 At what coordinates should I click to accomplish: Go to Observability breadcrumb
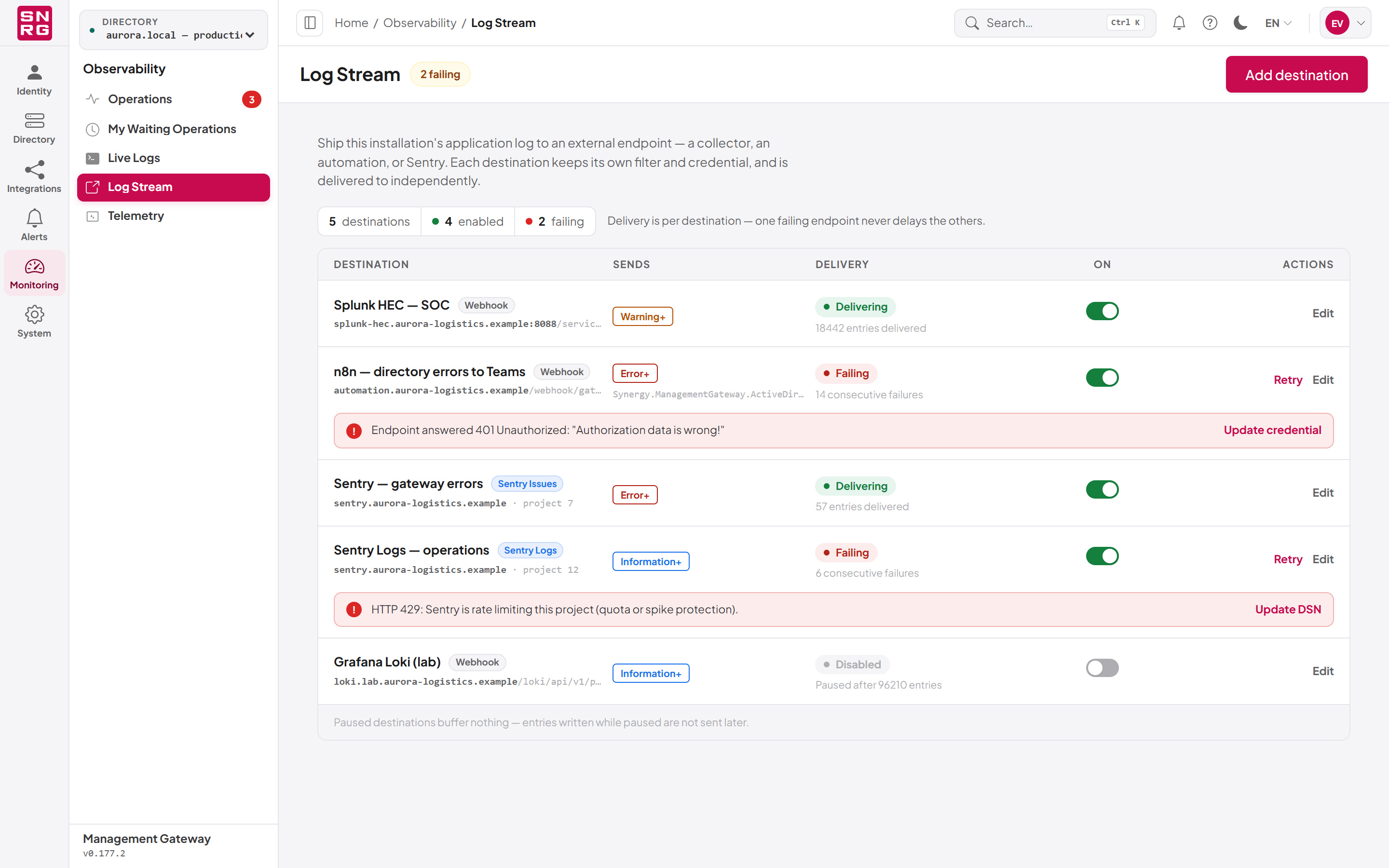point(420,23)
